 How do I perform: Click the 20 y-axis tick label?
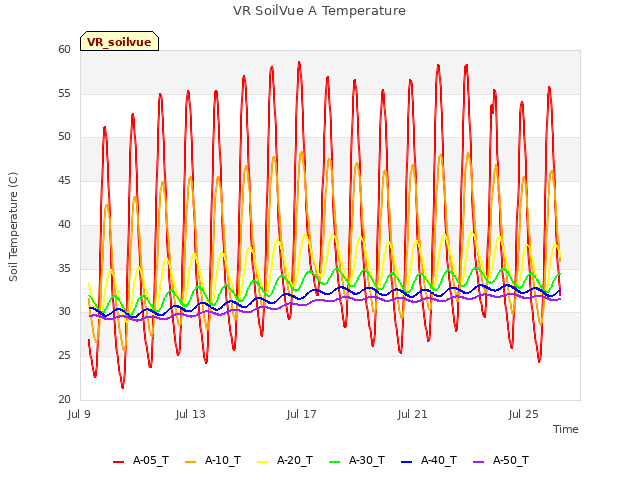[64, 400]
